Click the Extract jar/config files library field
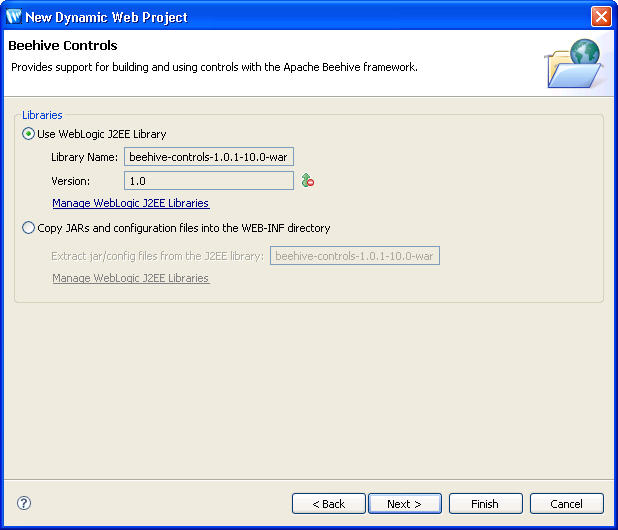618x530 pixels. (x=355, y=256)
